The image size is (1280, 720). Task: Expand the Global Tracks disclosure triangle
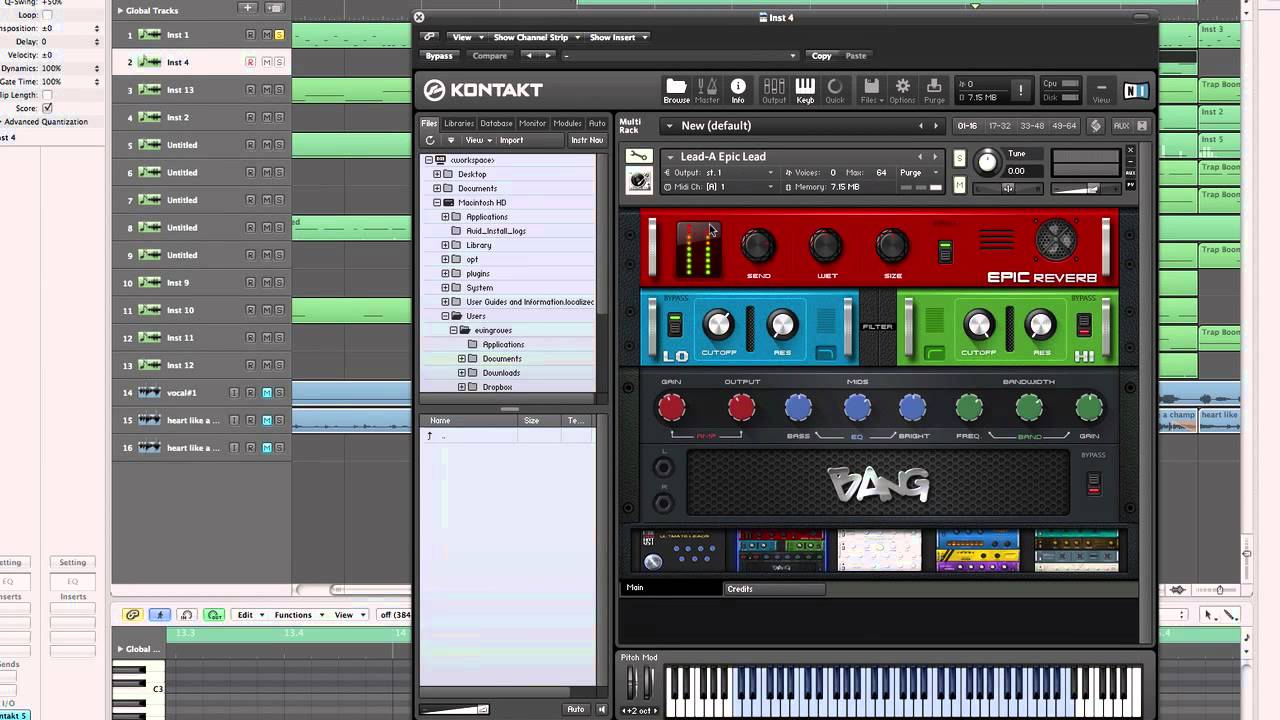click(120, 10)
